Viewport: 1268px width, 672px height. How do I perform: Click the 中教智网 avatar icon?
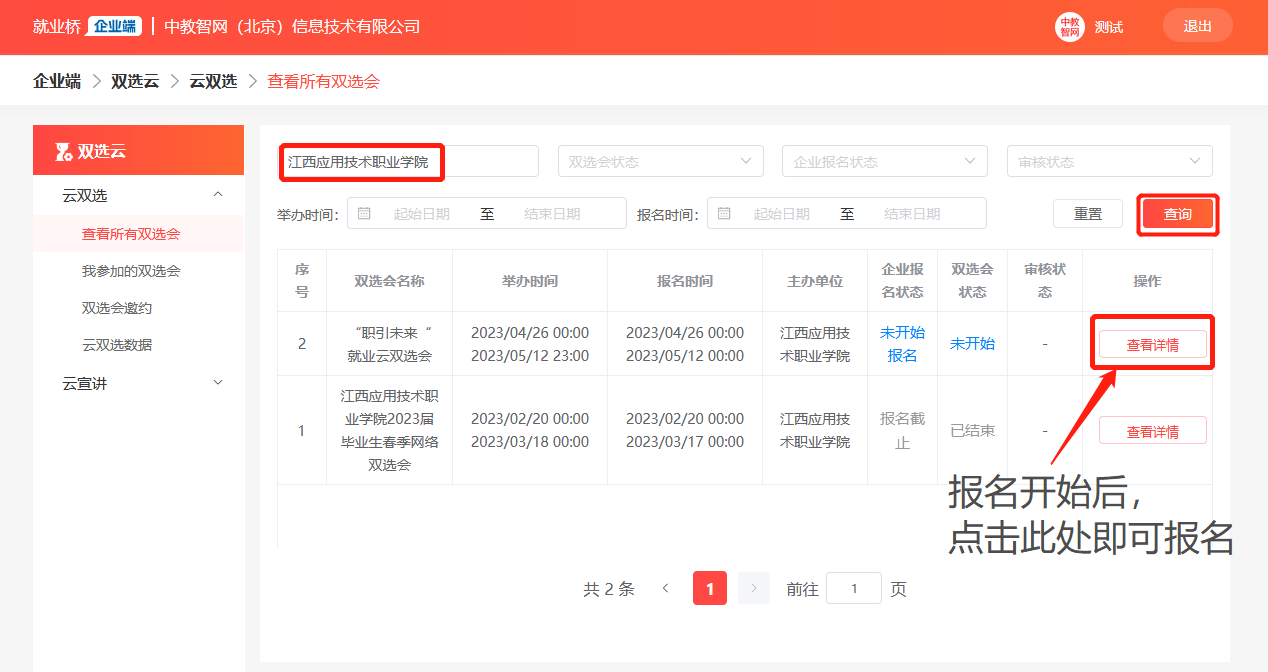pos(1070,27)
